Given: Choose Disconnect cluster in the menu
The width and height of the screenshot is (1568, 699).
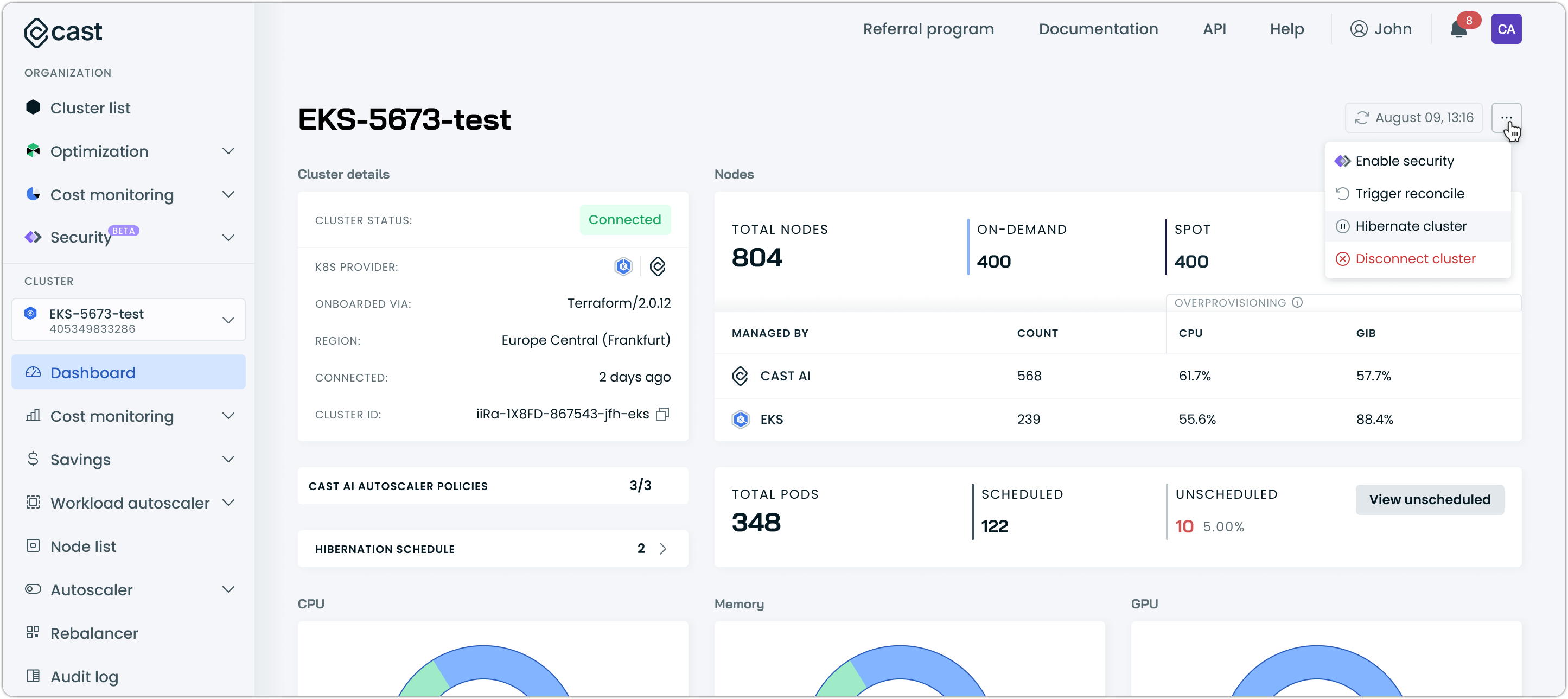Looking at the screenshot, I should coord(1414,259).
